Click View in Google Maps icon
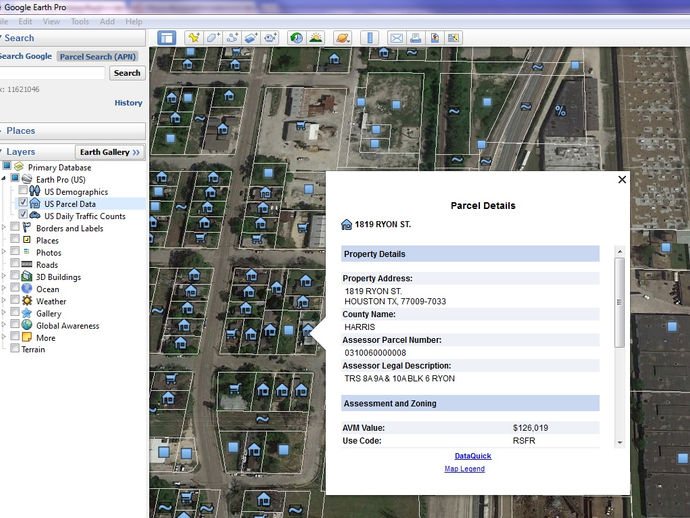 point(453,38)
